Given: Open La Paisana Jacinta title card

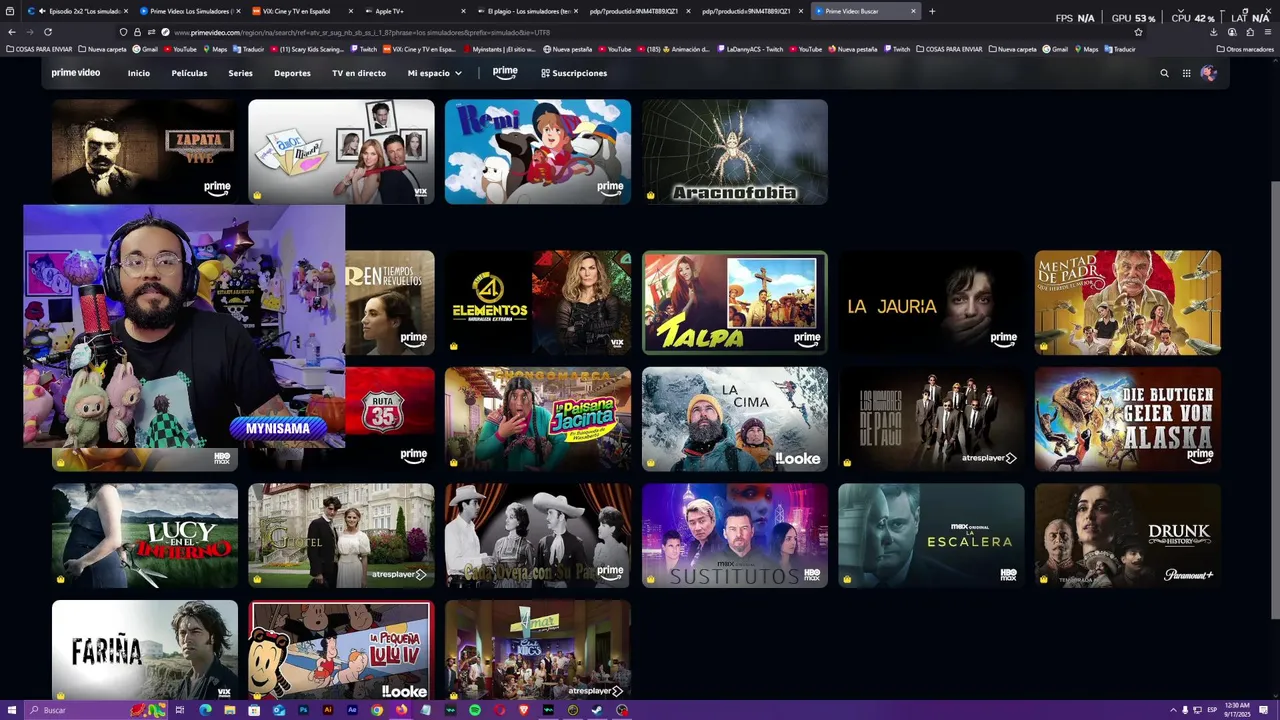Looking at the screenshot, I should (x=538, y=419).
